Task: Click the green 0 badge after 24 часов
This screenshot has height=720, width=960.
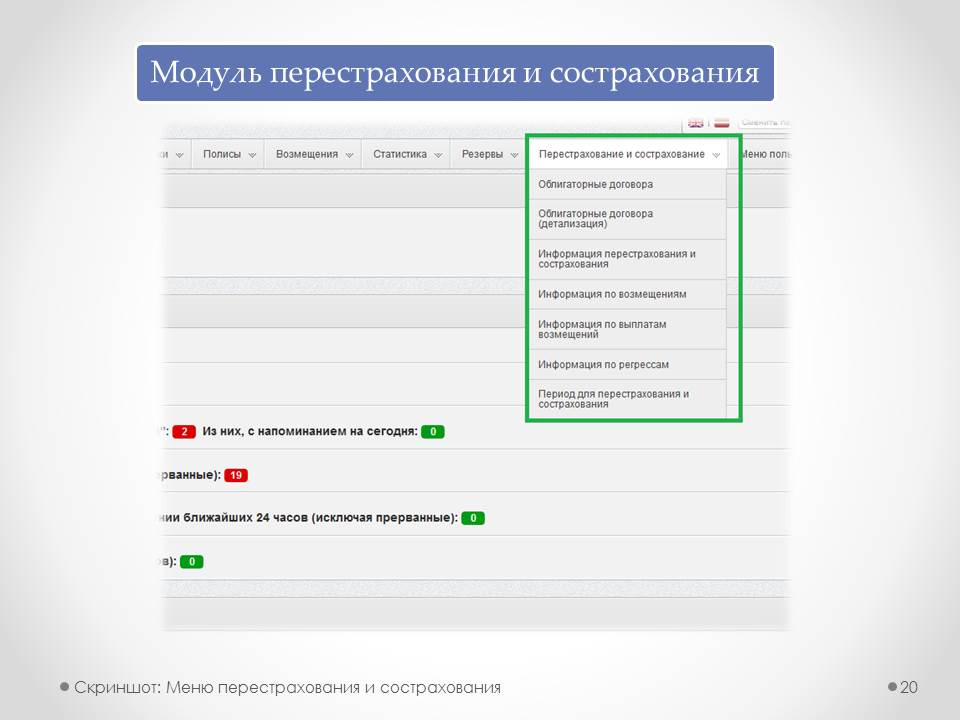Action: pos(473,518)
